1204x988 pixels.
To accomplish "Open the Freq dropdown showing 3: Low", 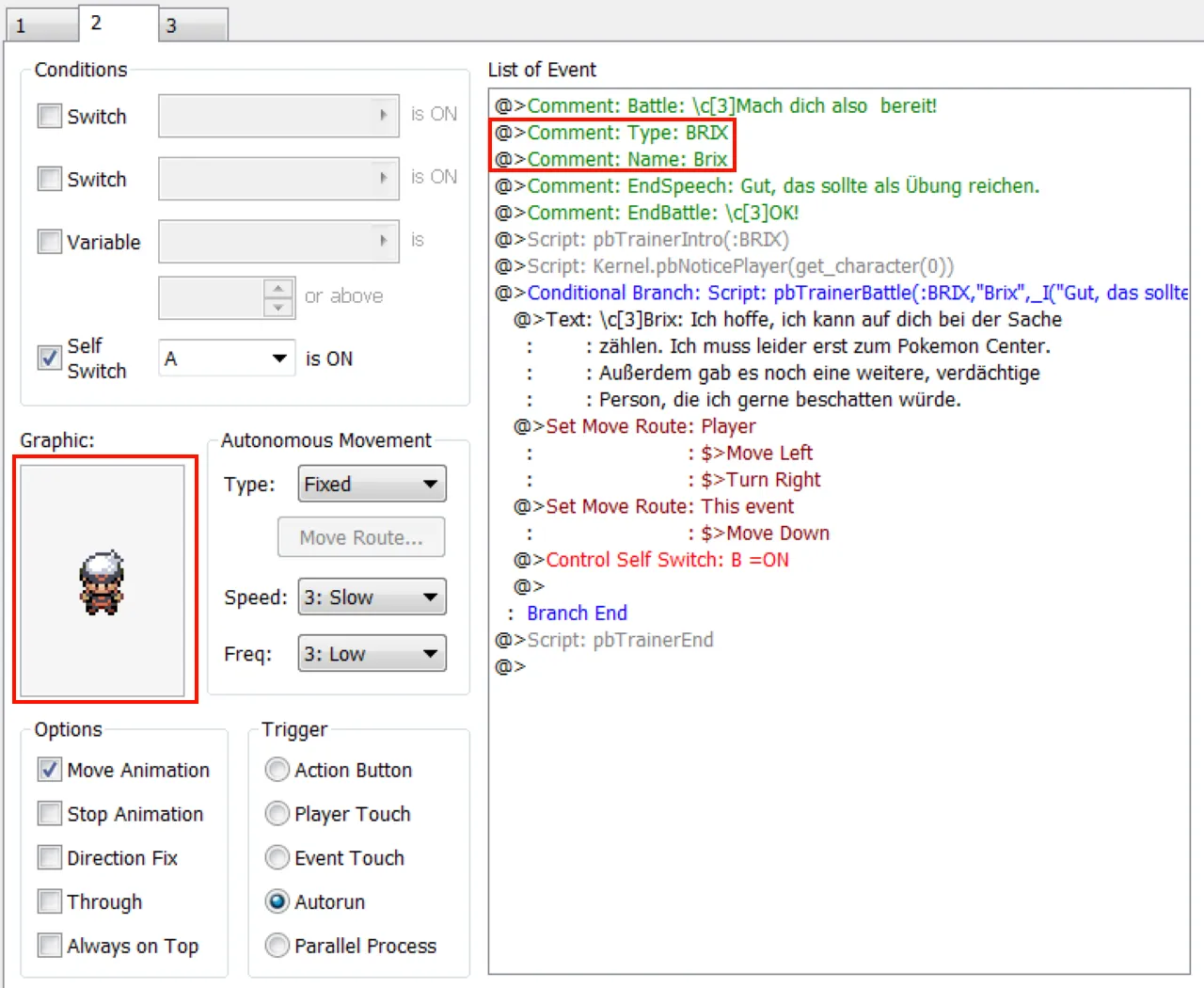I will 372,653.
